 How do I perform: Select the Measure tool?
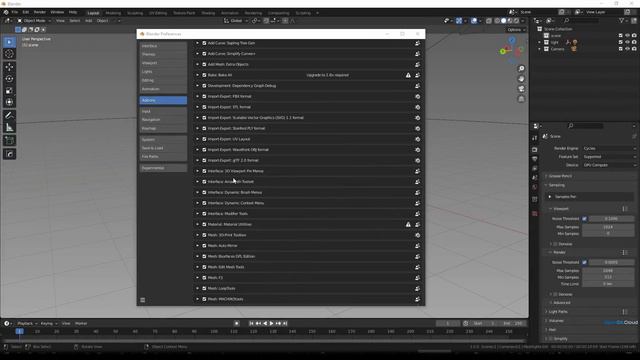coord(9,128)
